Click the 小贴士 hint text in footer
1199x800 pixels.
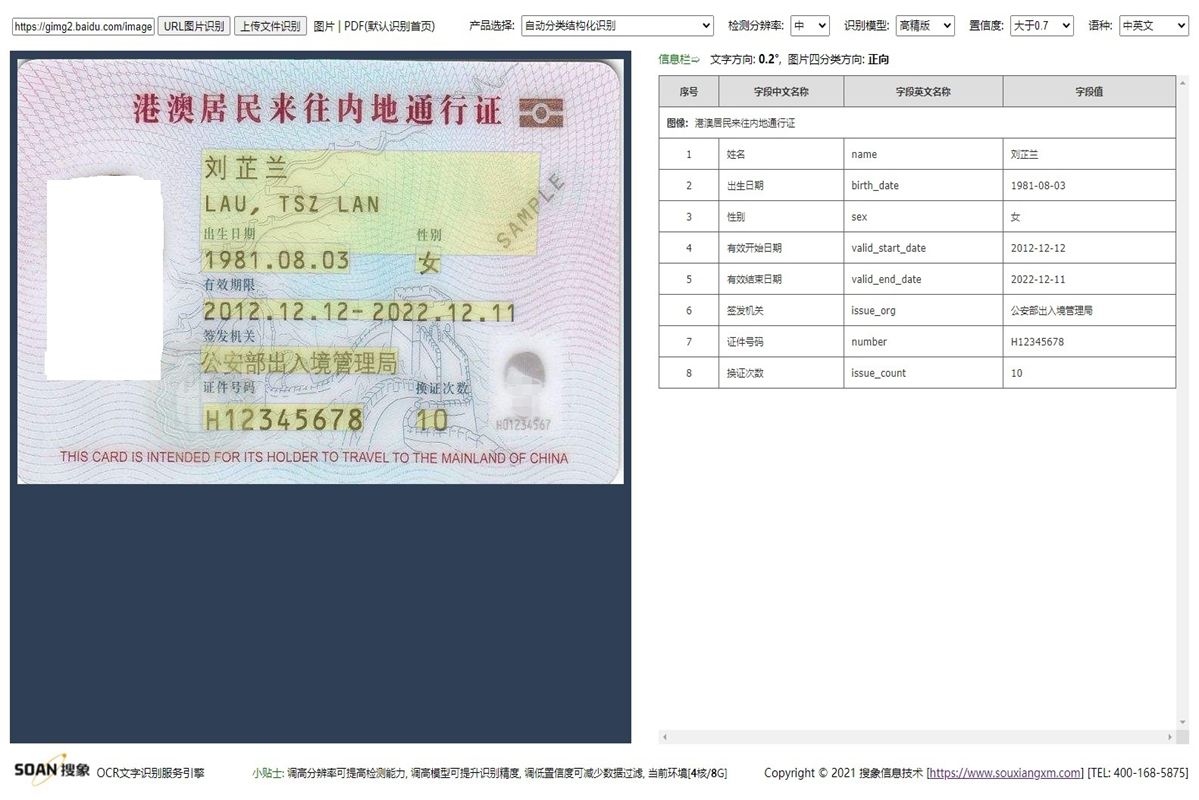(265, 772)
